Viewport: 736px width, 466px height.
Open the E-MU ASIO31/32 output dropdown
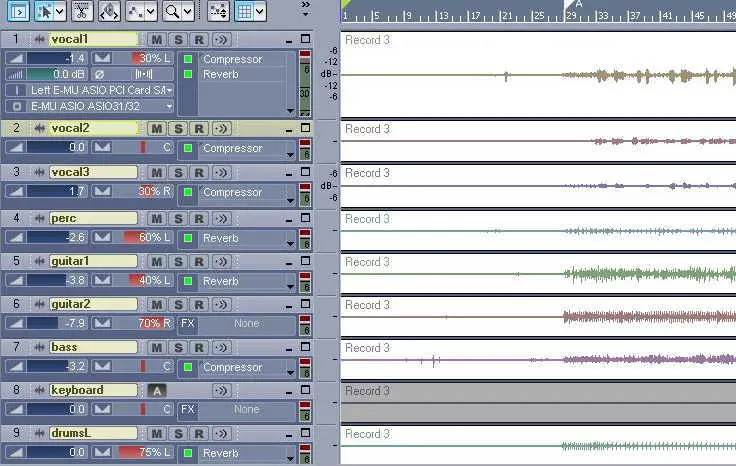tap(169, 107)
